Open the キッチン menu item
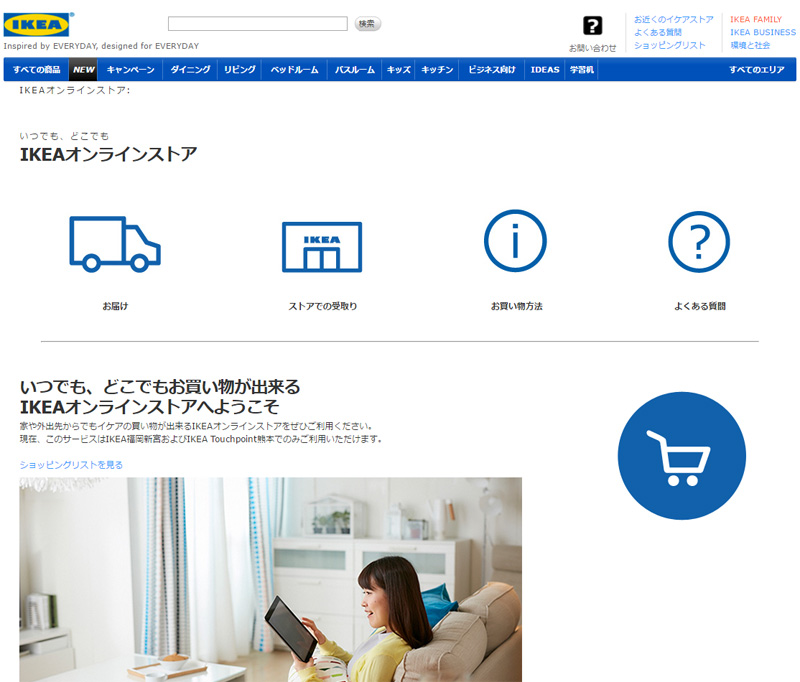This screenshot has height=682, width=800. pyautogui.click(x=437, y=70)
